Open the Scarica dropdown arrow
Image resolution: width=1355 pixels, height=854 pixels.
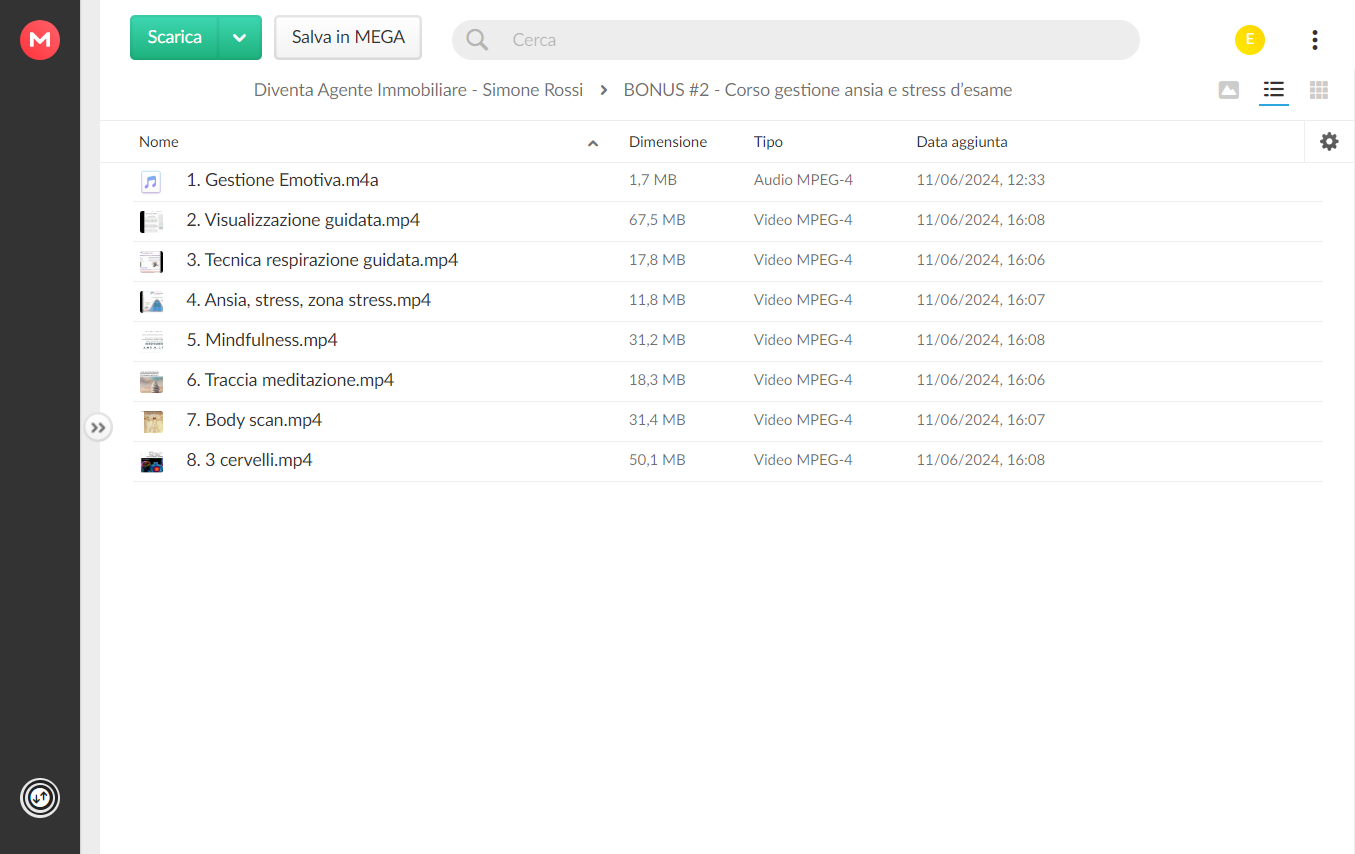coord(240,37)
